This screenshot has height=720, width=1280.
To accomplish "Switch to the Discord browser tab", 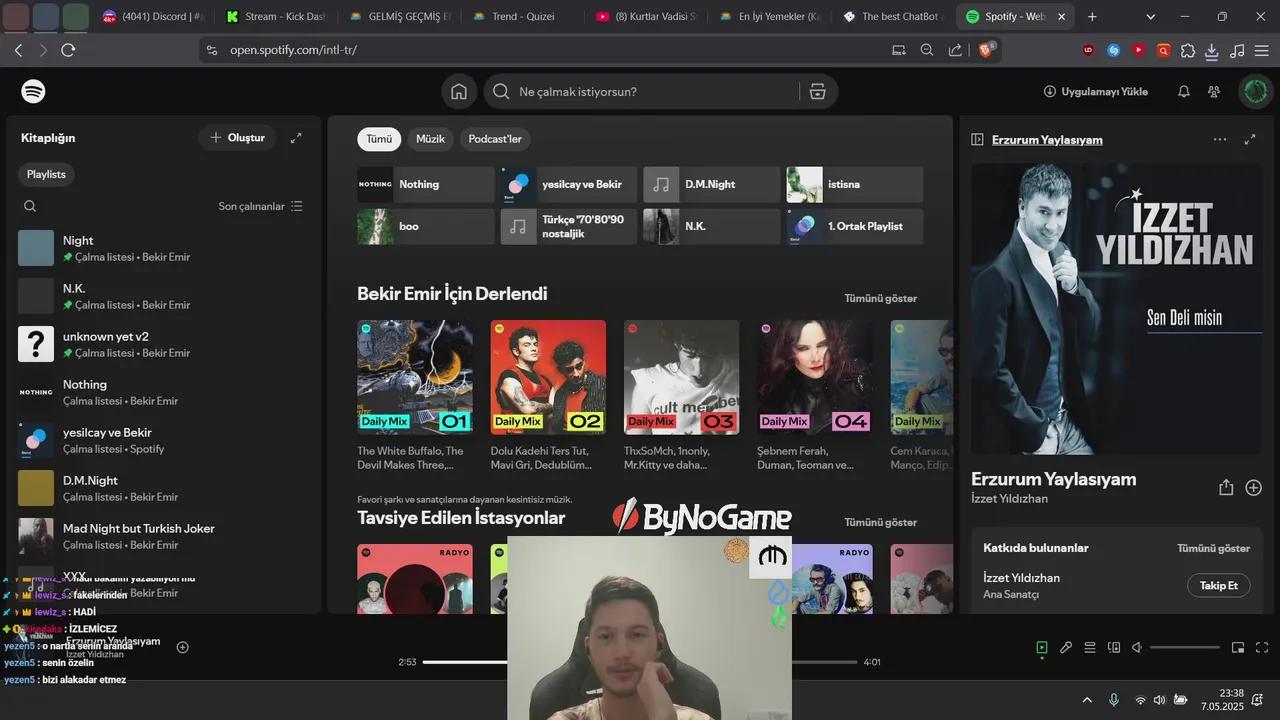I will click(x=153, y=17).
